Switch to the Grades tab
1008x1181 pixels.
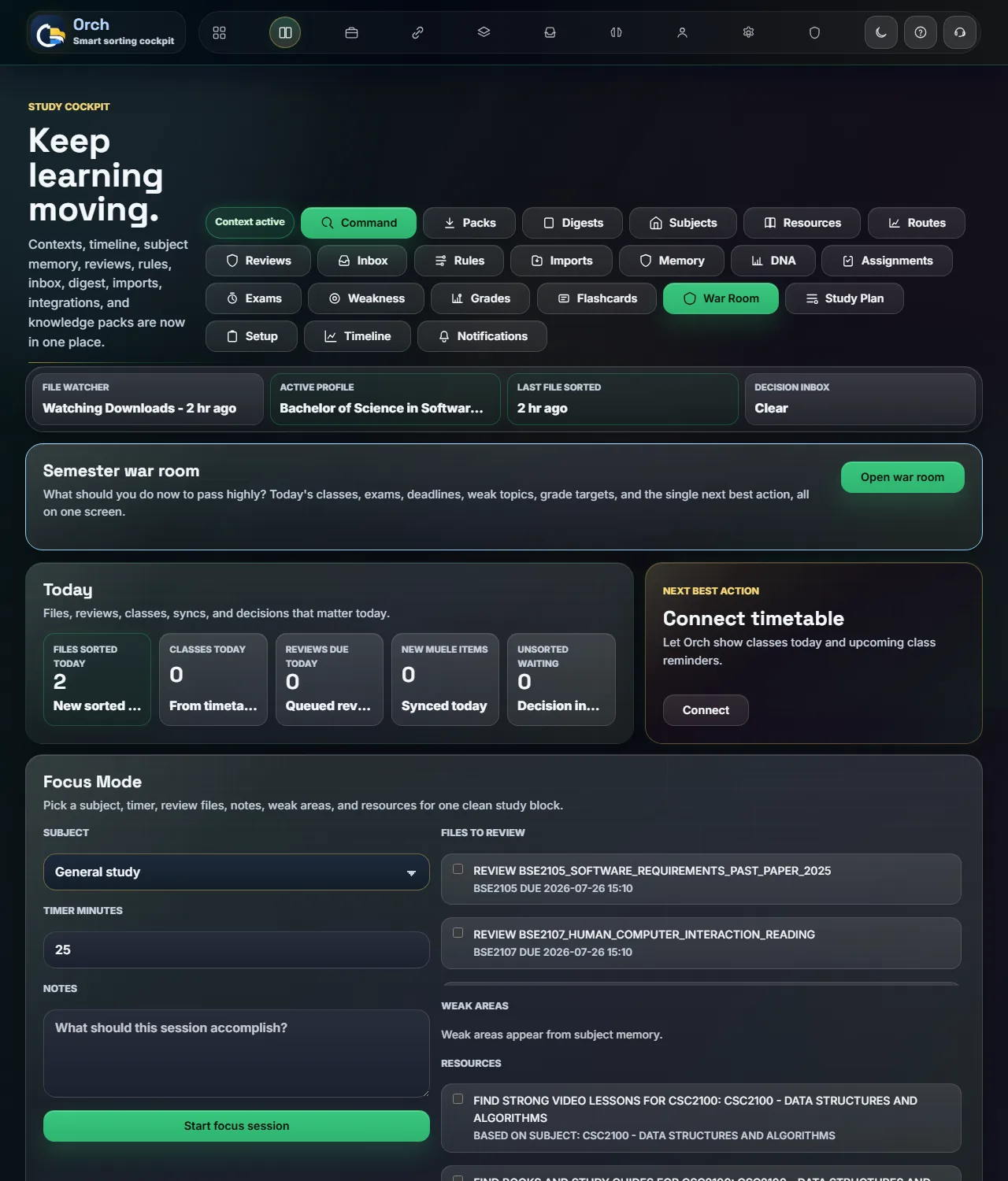pyautogui.click(x=480, y=298)
